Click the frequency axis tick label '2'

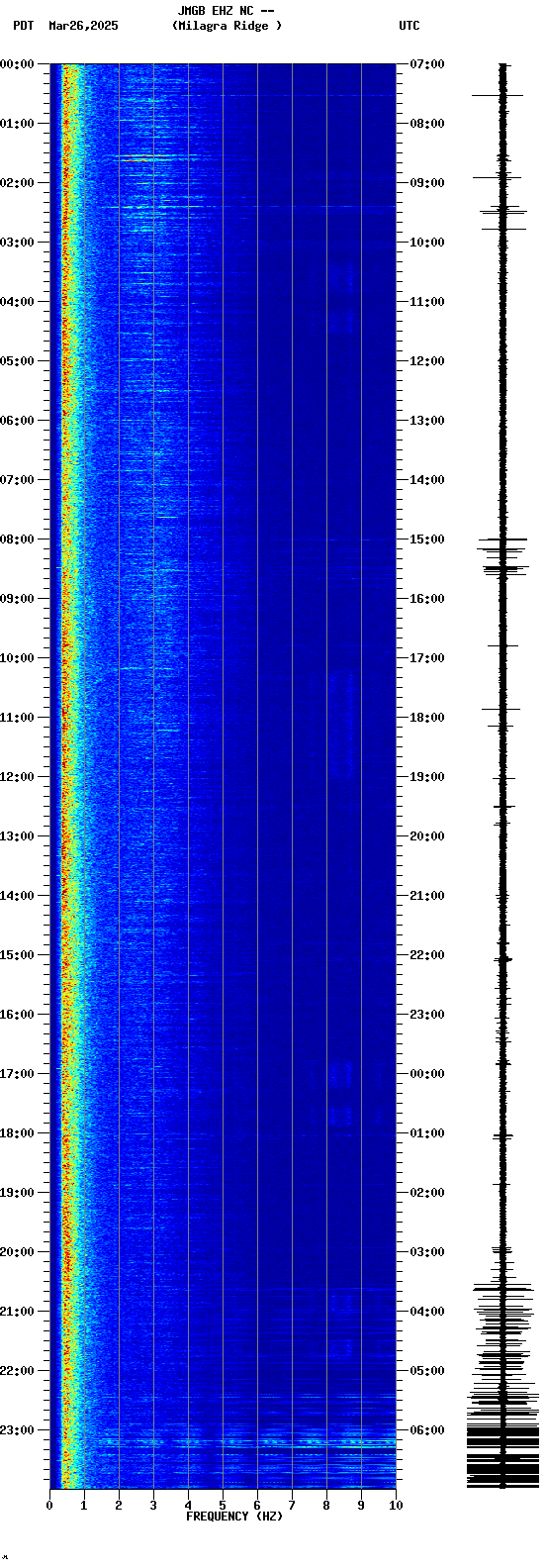point(119,1506)
